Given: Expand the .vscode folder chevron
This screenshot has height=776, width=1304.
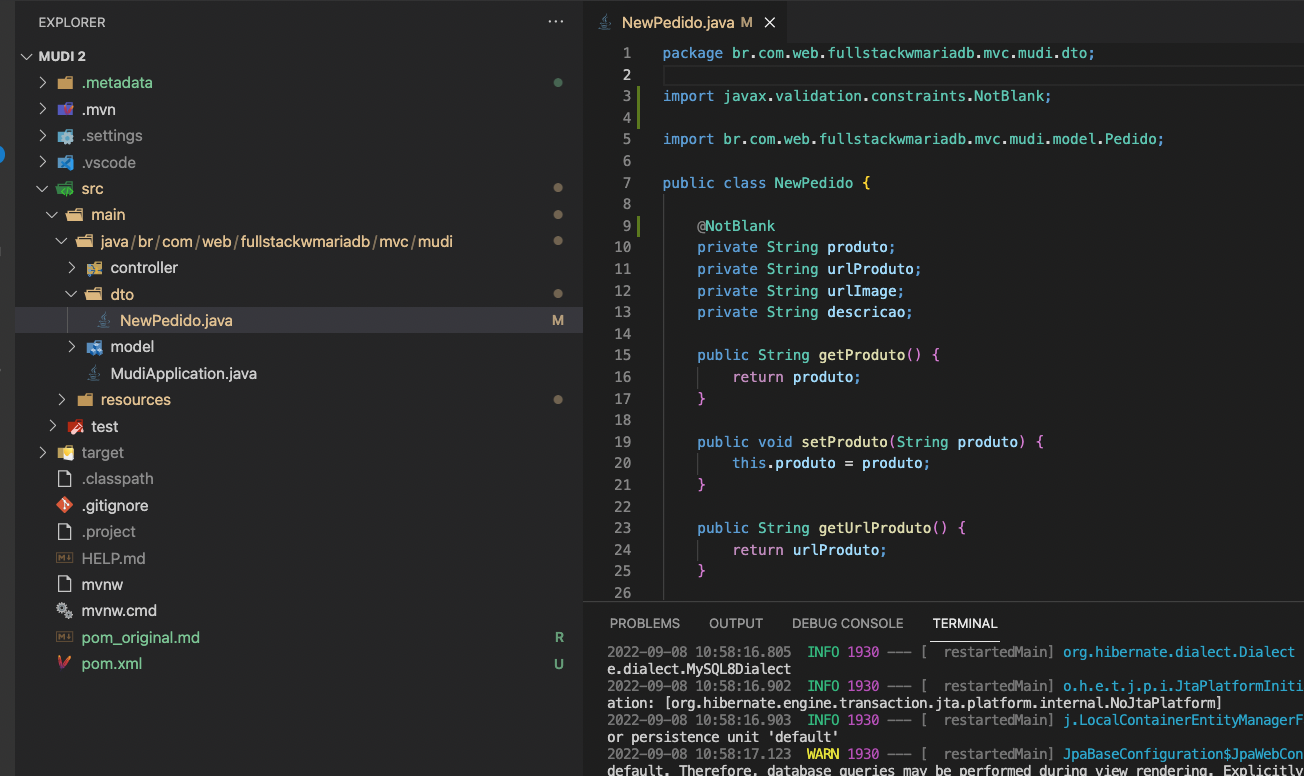Looking at the screenshot, I should click(x=42, y=162).
